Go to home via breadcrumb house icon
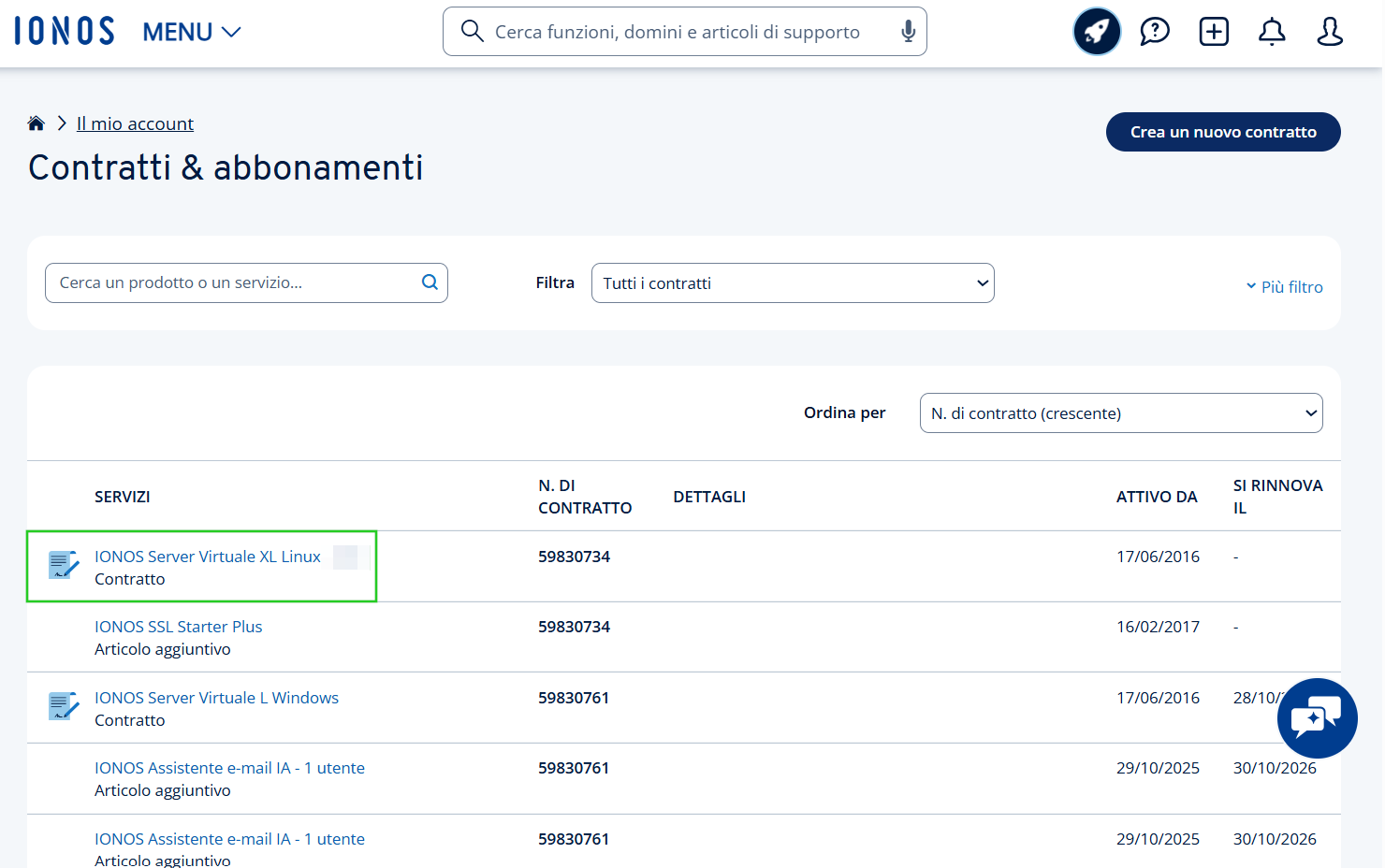The height and width of the screenshot is (868, 1385). (36, 123)
